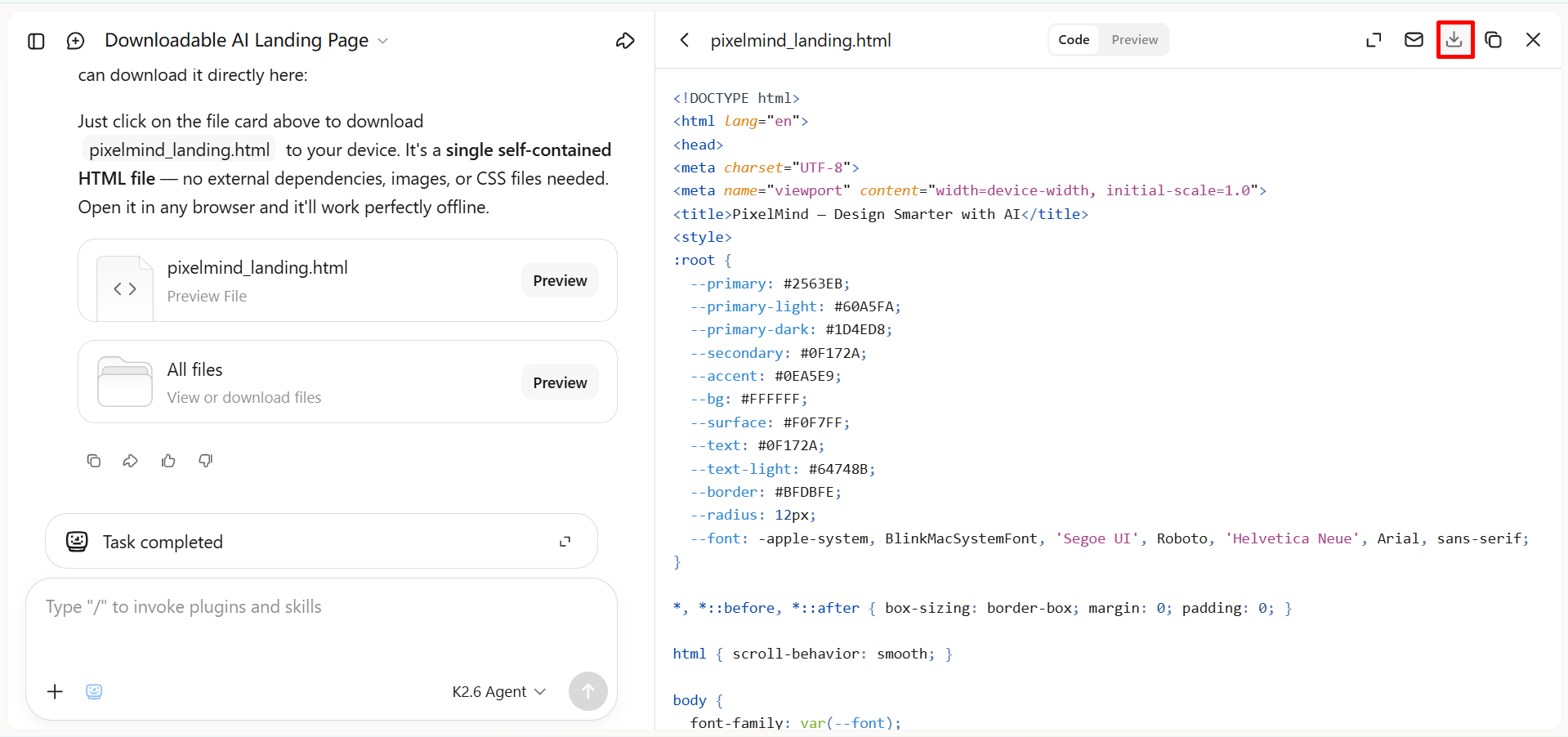
Task: Click the --primary-dark: #1D4ED8 code line
Action: tap(791, 329)
